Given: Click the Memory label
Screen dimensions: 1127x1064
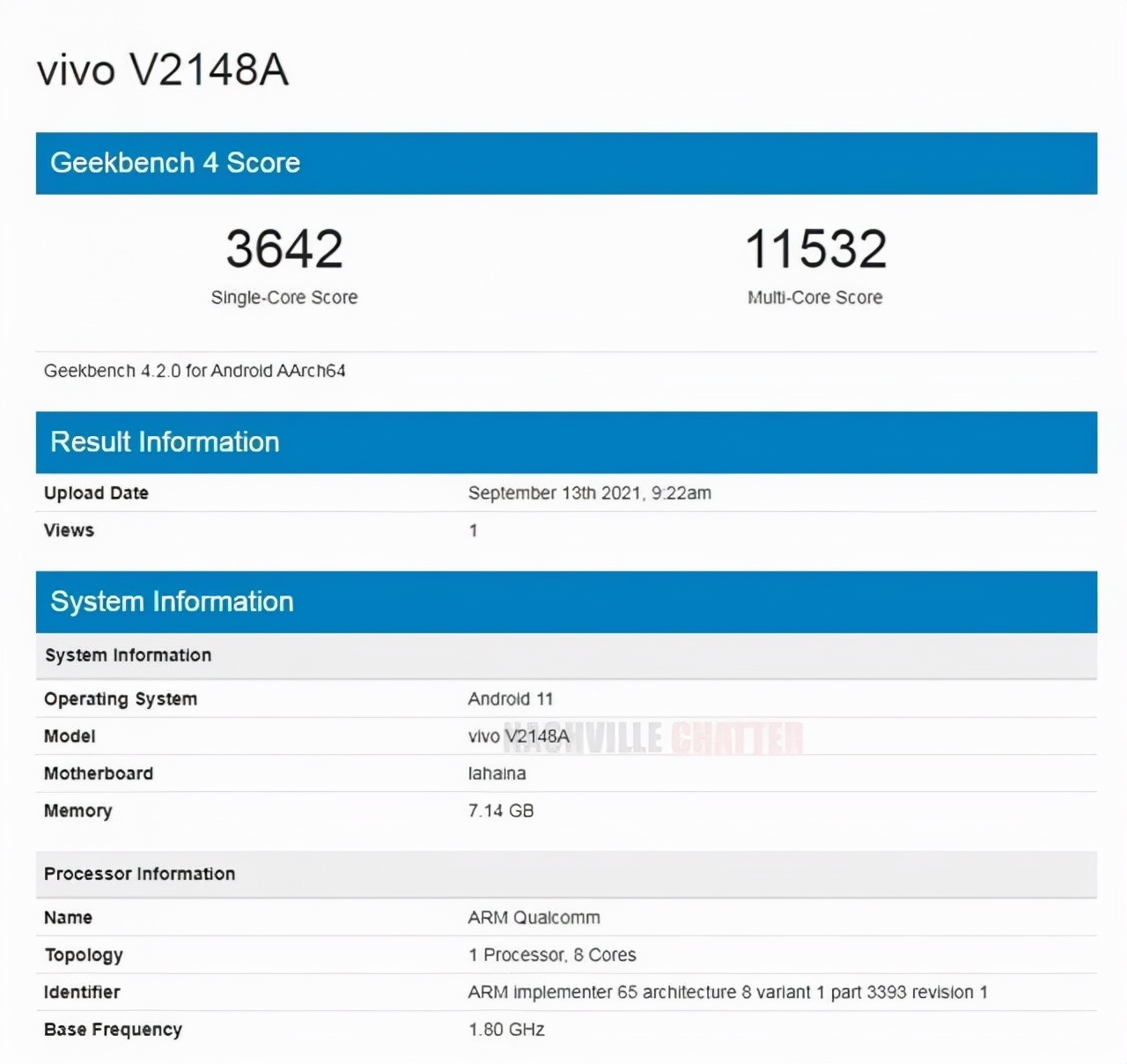Looking at the screenshot, I should [x=78, y=811].
